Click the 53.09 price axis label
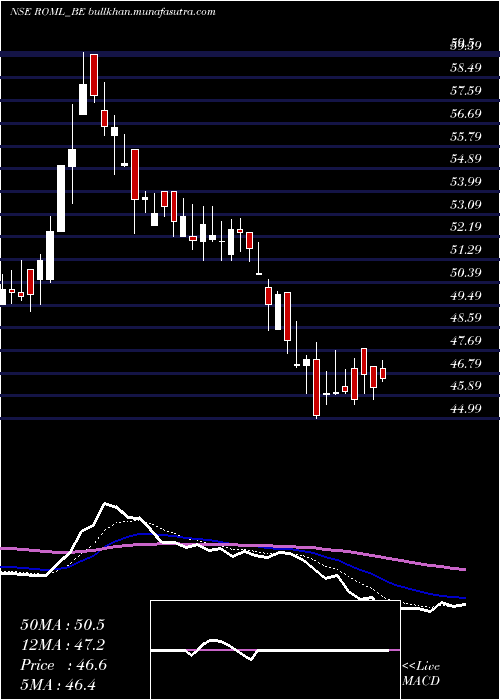Viewport: 500px width, 700px height. (x=466, y=204)
